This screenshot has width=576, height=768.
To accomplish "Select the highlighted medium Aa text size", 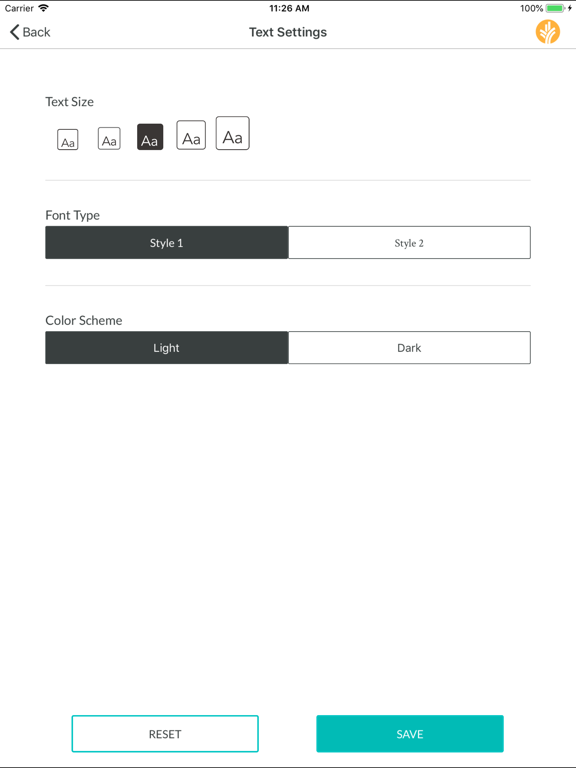I will tap(150, 137).
